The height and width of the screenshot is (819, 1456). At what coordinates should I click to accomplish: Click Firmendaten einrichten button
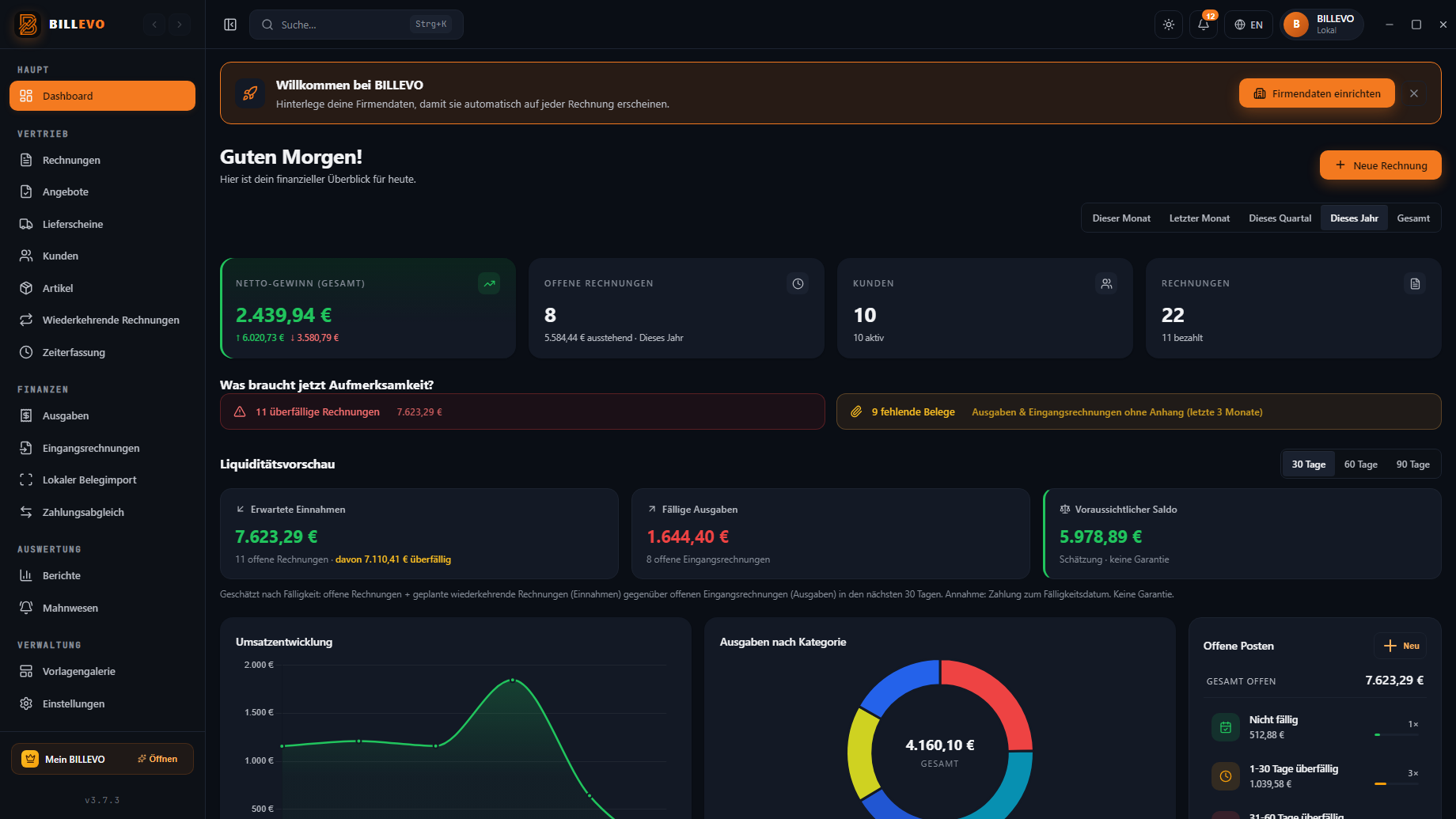coord(1317,93)
